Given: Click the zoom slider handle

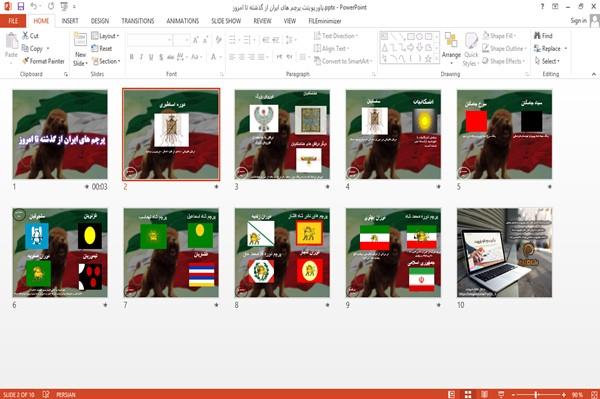Looking at the screenshot, I should coord(536,394).
